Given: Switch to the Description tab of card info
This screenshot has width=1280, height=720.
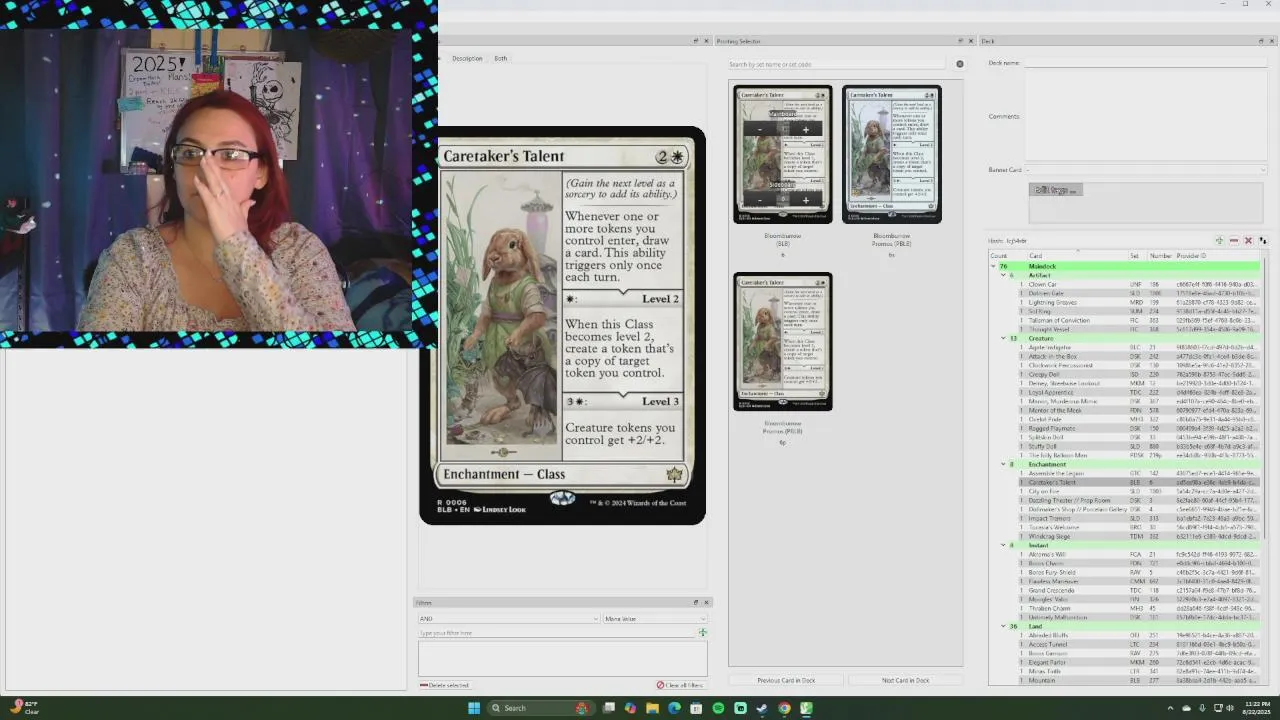Looking at the screenshot, I should pos(467,58).
